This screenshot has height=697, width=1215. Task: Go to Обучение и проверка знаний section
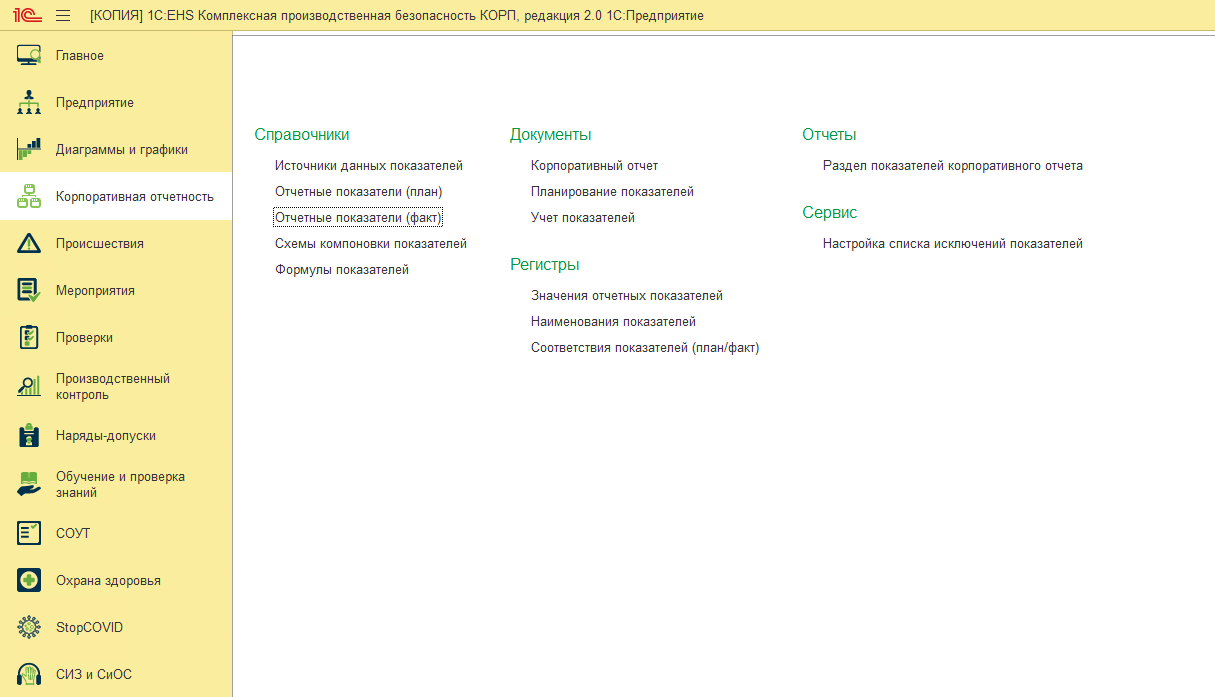click(120, 485)
